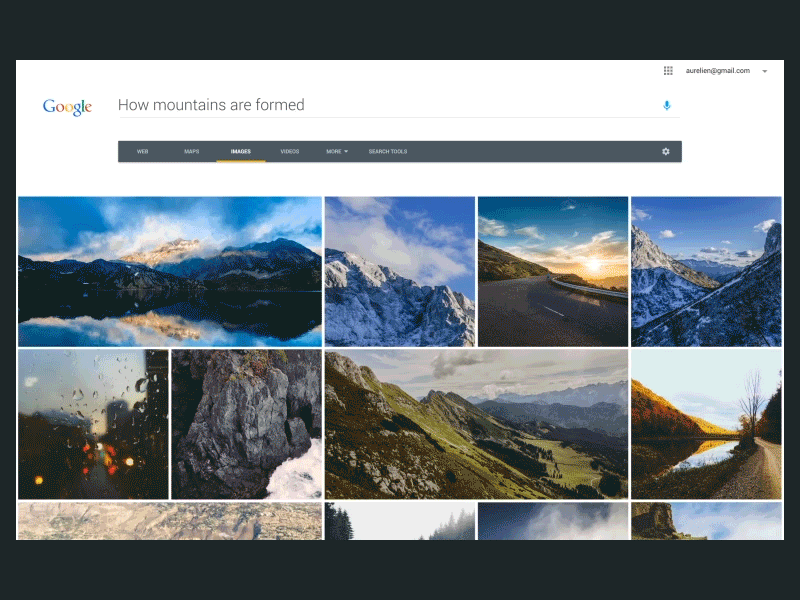Select the snowy peaks image thumbnail
Screen dimensions: 800x600
coord(400,270)
